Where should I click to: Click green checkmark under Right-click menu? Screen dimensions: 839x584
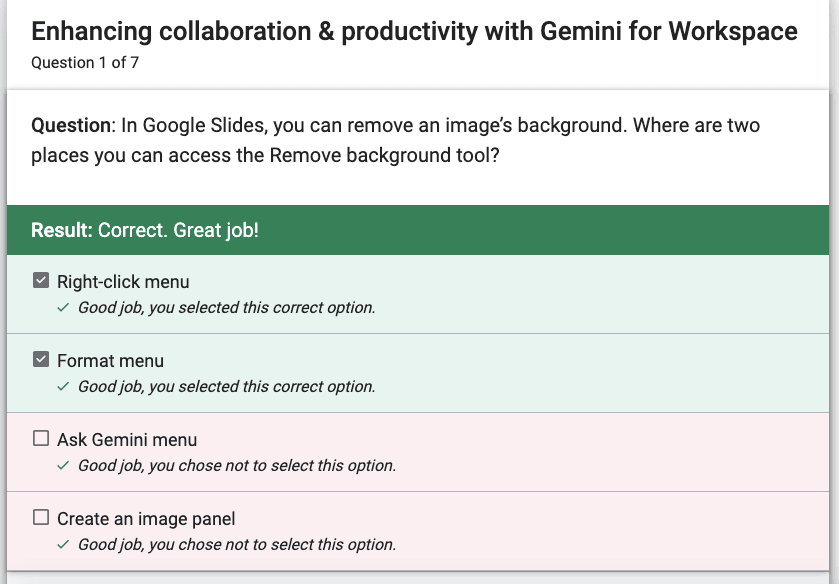point(63,308)
